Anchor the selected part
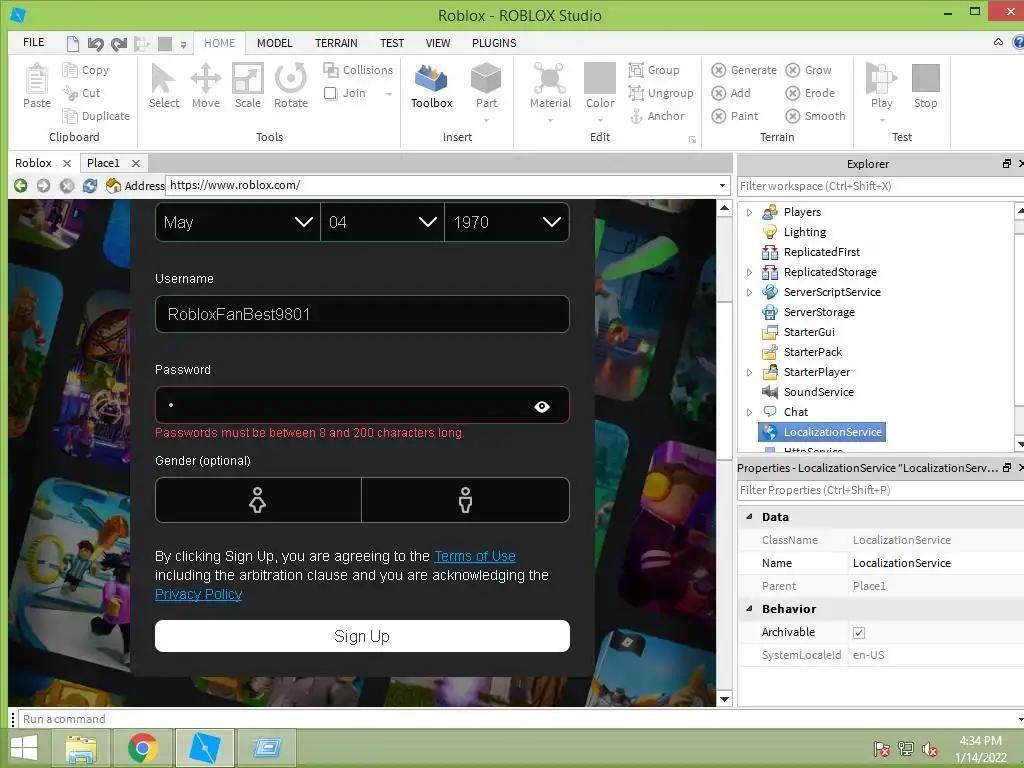 point(656,116)
